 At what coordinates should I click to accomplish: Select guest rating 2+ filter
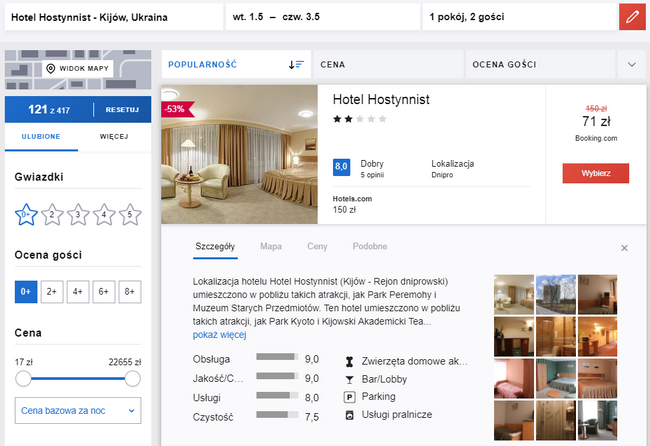[52, 292]
